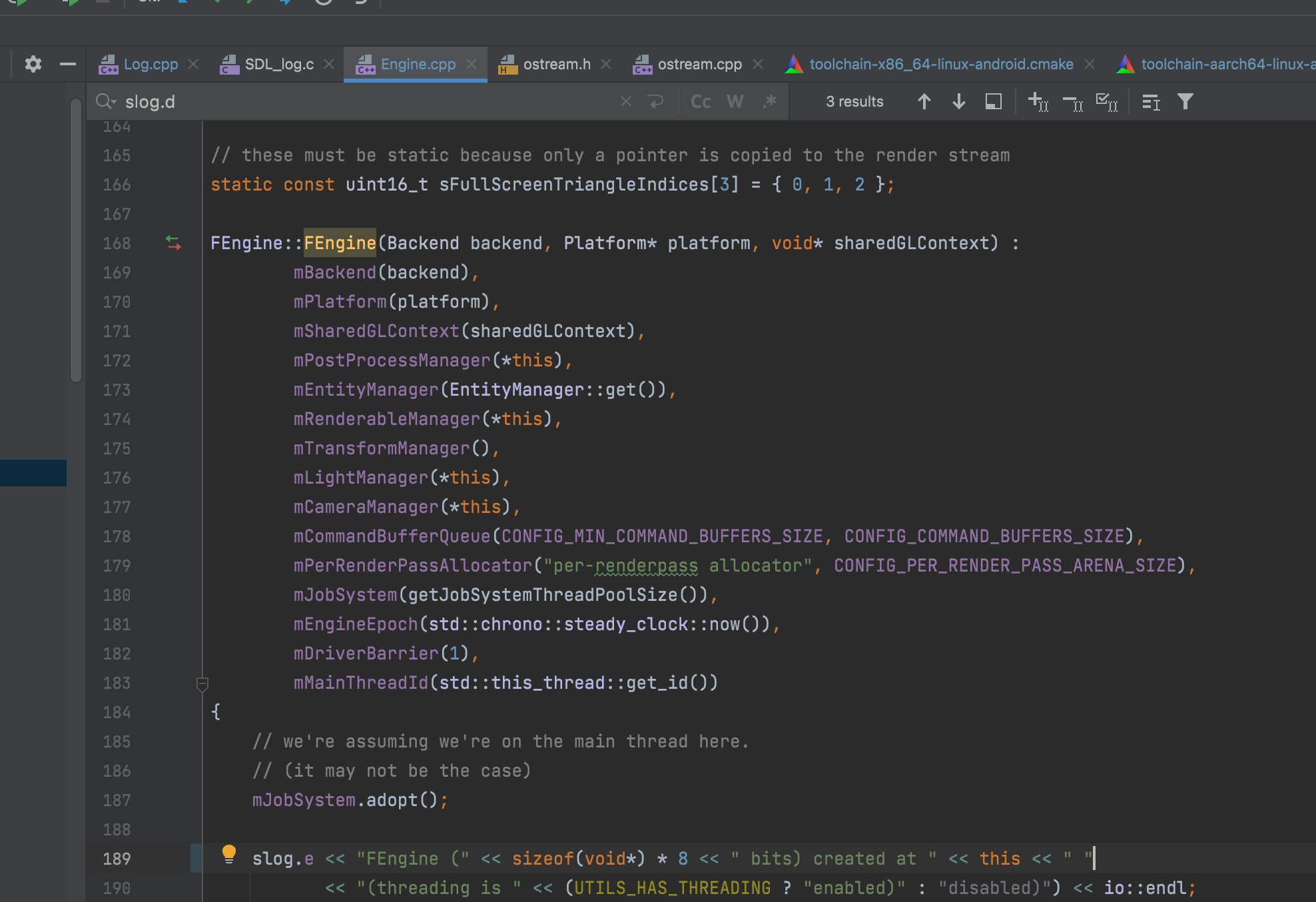1316x902 pixels.
Task: Open search history via the magnifier dropdown arrow
Action: (x=107, y=101)
